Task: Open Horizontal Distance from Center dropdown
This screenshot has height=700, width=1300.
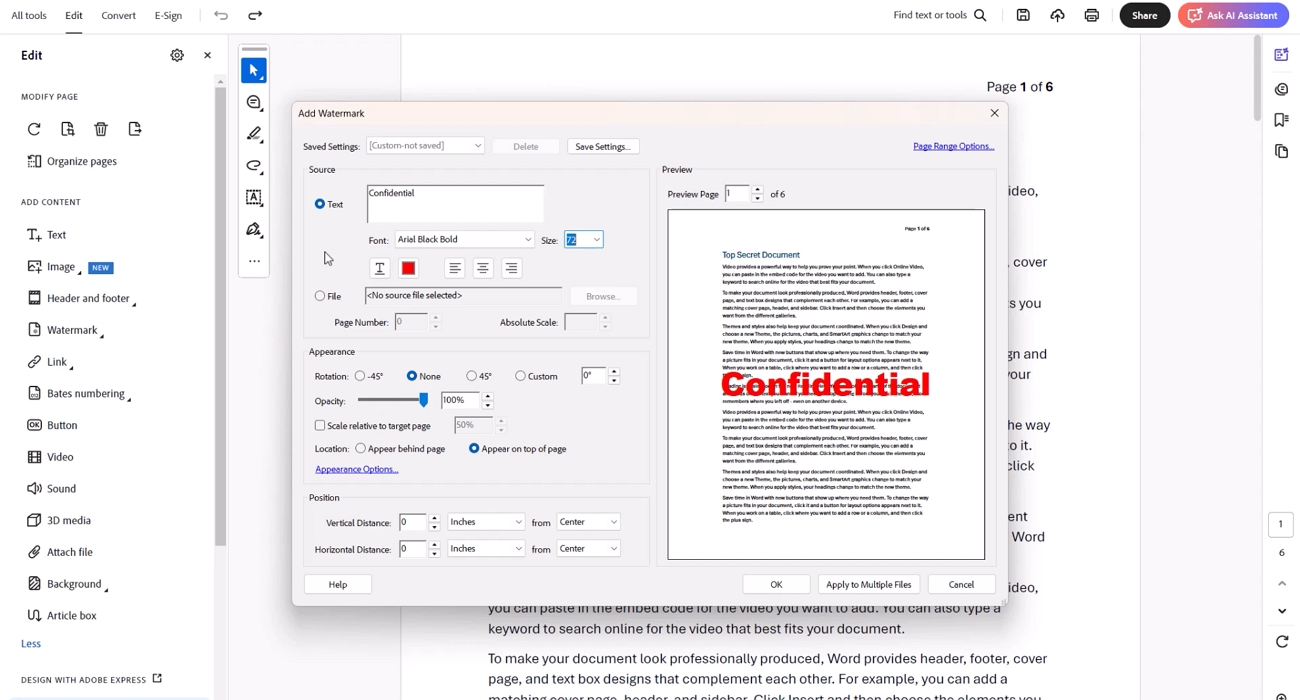Action: click(588, 548)
